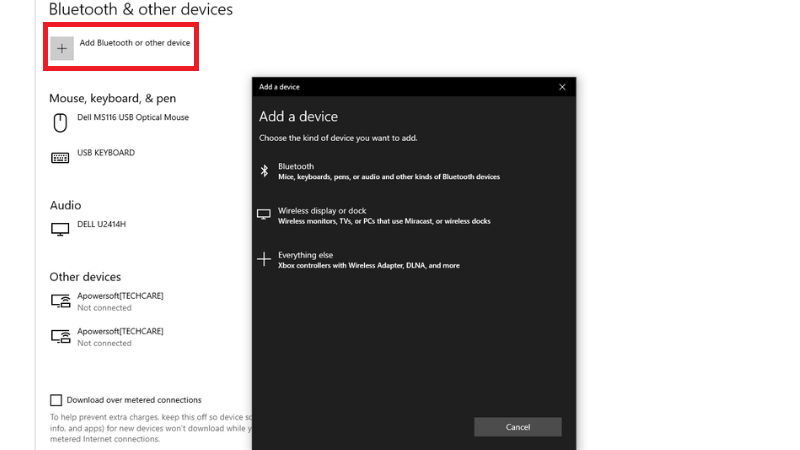Enable Download over metered connections checkbox
Image resolution: width=800 pixels, height=450 pixels.
(56, 400)
